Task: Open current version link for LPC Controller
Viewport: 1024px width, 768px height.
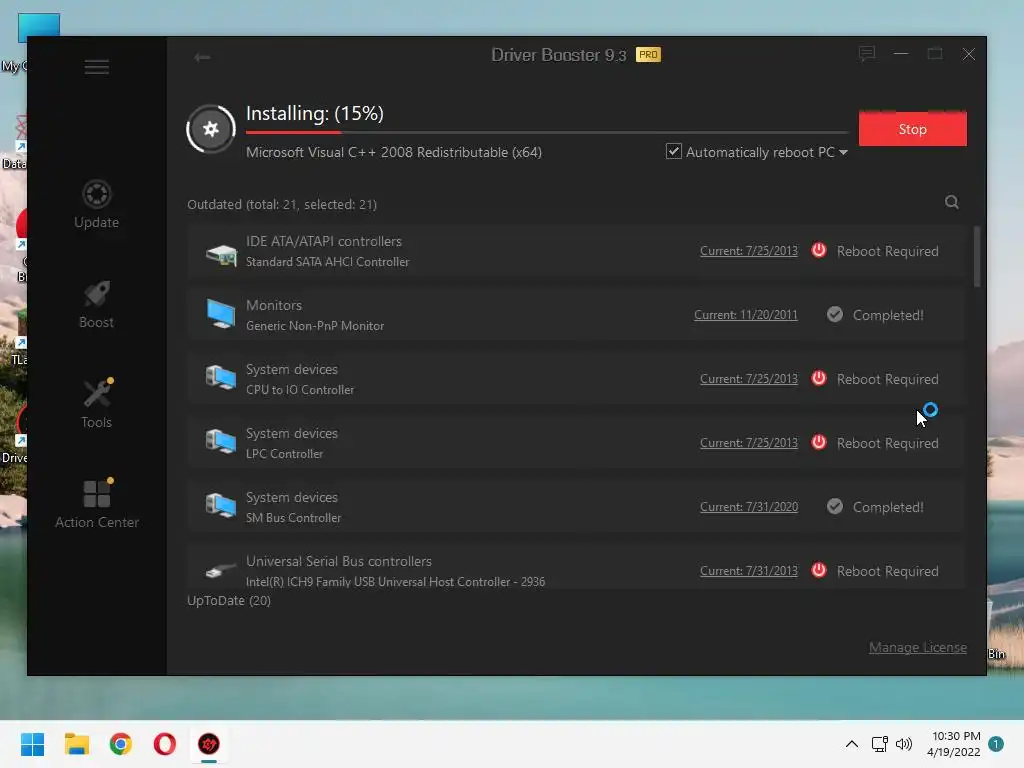Action: click(748, 443)
